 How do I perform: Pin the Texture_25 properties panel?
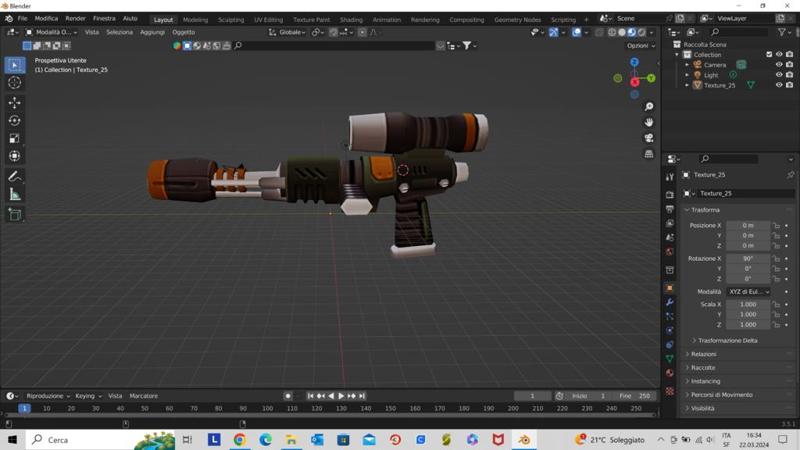click(x=790, y=175)
